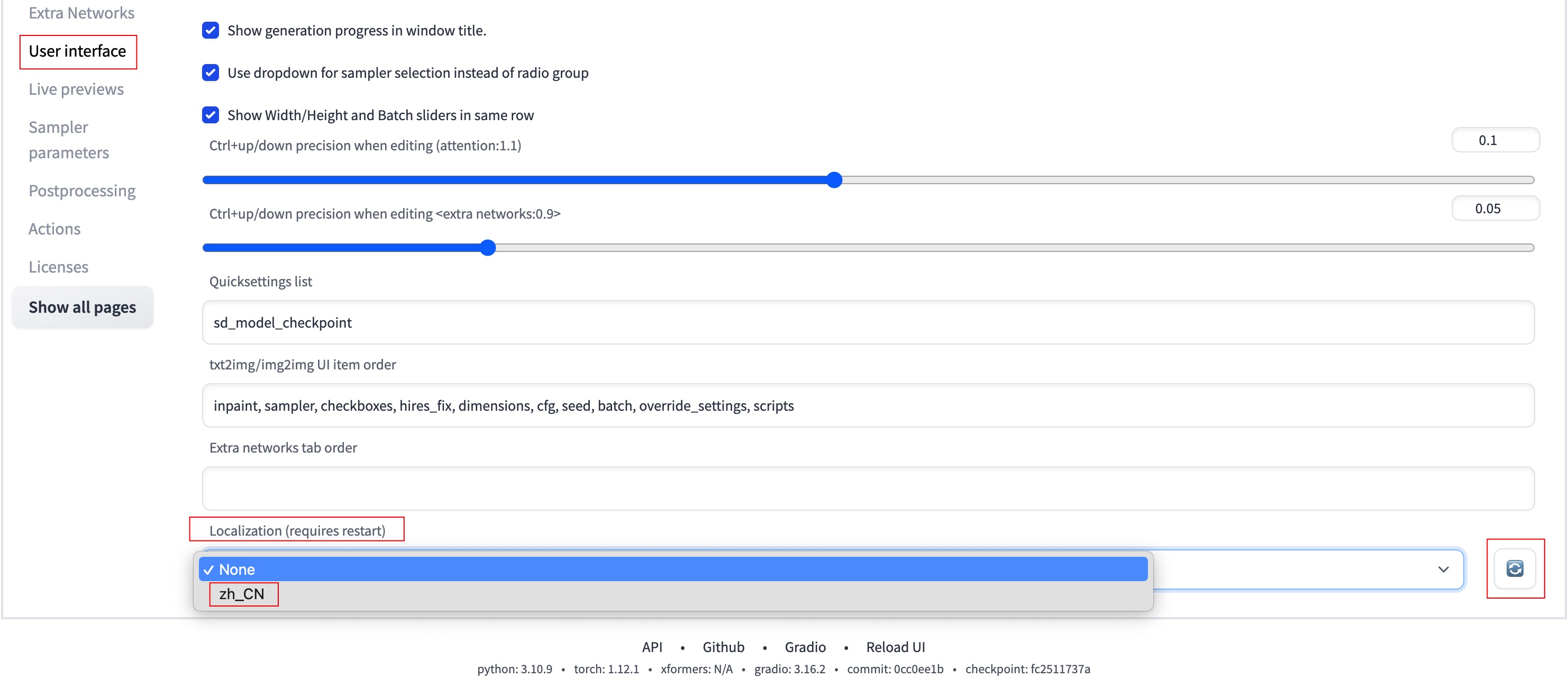This screenshot has width=1568, height=687.
Task: Go to Postprocessing settings page
Action: (82, 191)
